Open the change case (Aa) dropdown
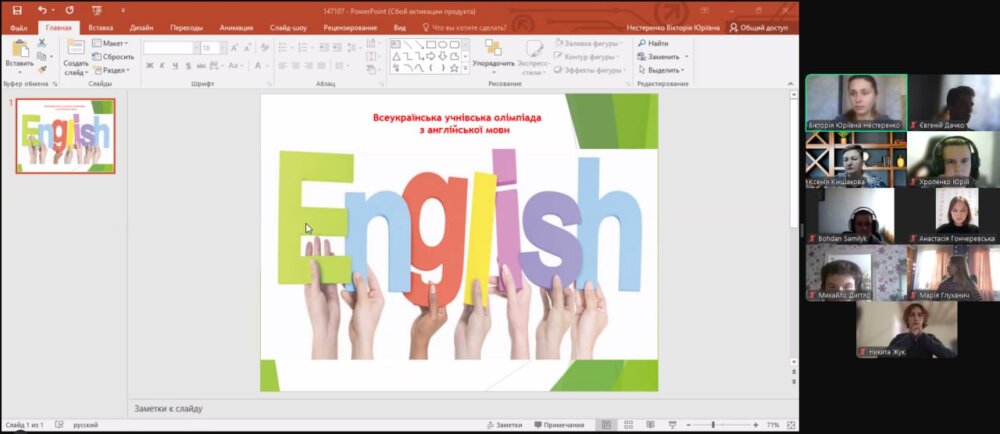Screen dimensions: 1000x434 (235, 66)
